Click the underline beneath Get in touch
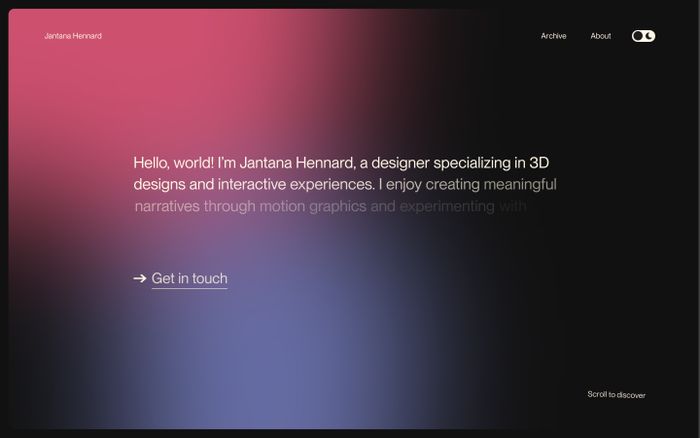The image size is (700, 438). pos(189,289)
